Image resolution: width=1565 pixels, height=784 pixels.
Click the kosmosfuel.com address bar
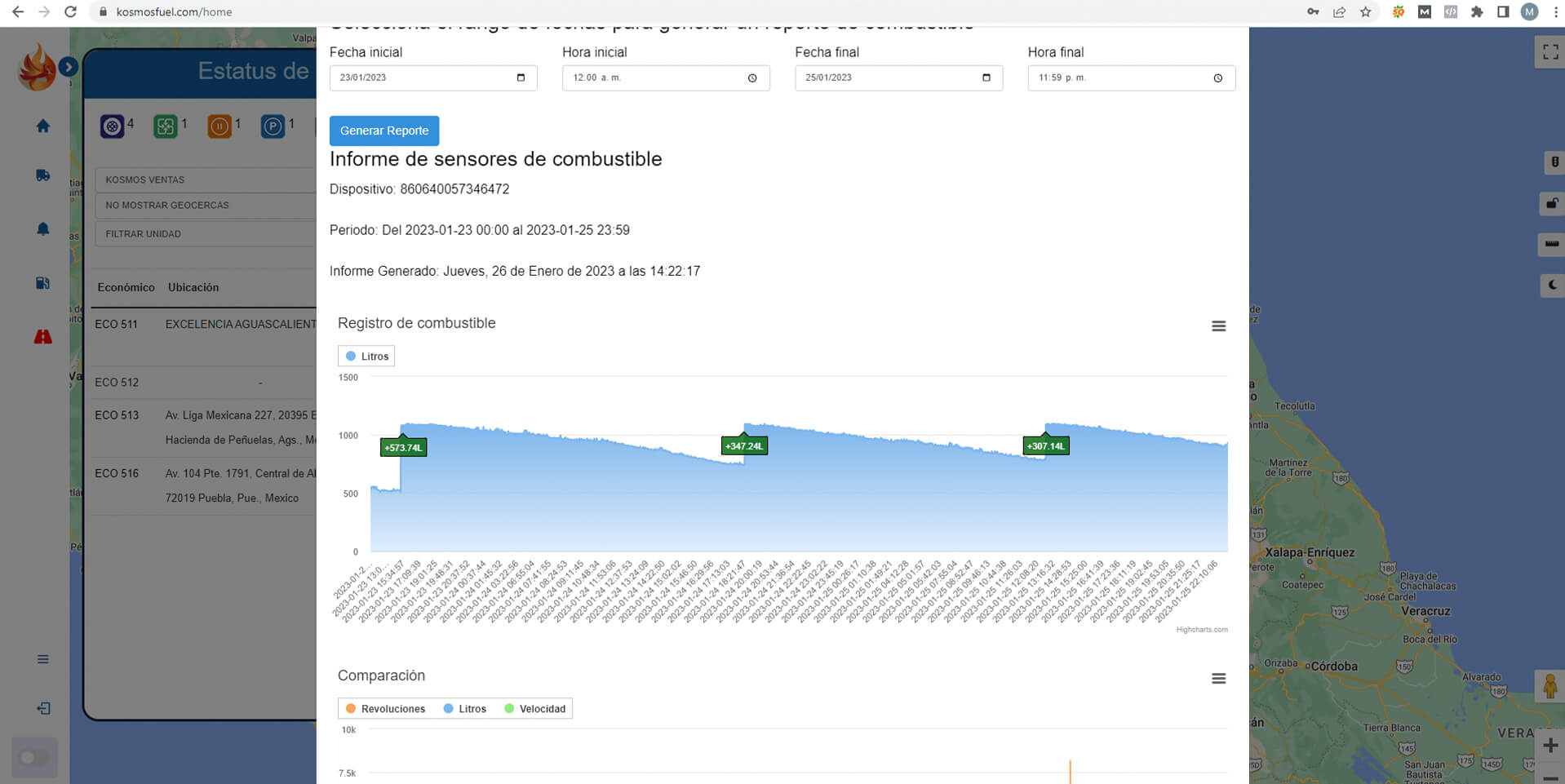[x=174, y=12]
